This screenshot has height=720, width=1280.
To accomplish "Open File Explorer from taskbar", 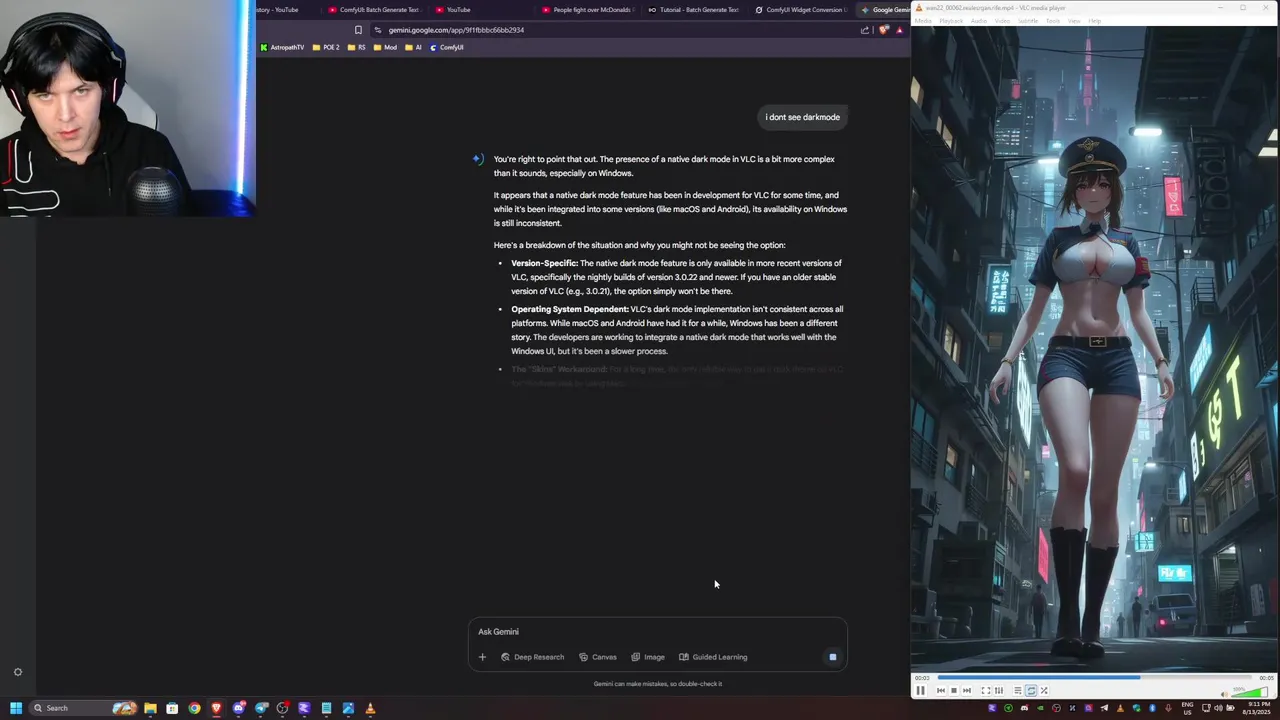I will click(150, 708).
